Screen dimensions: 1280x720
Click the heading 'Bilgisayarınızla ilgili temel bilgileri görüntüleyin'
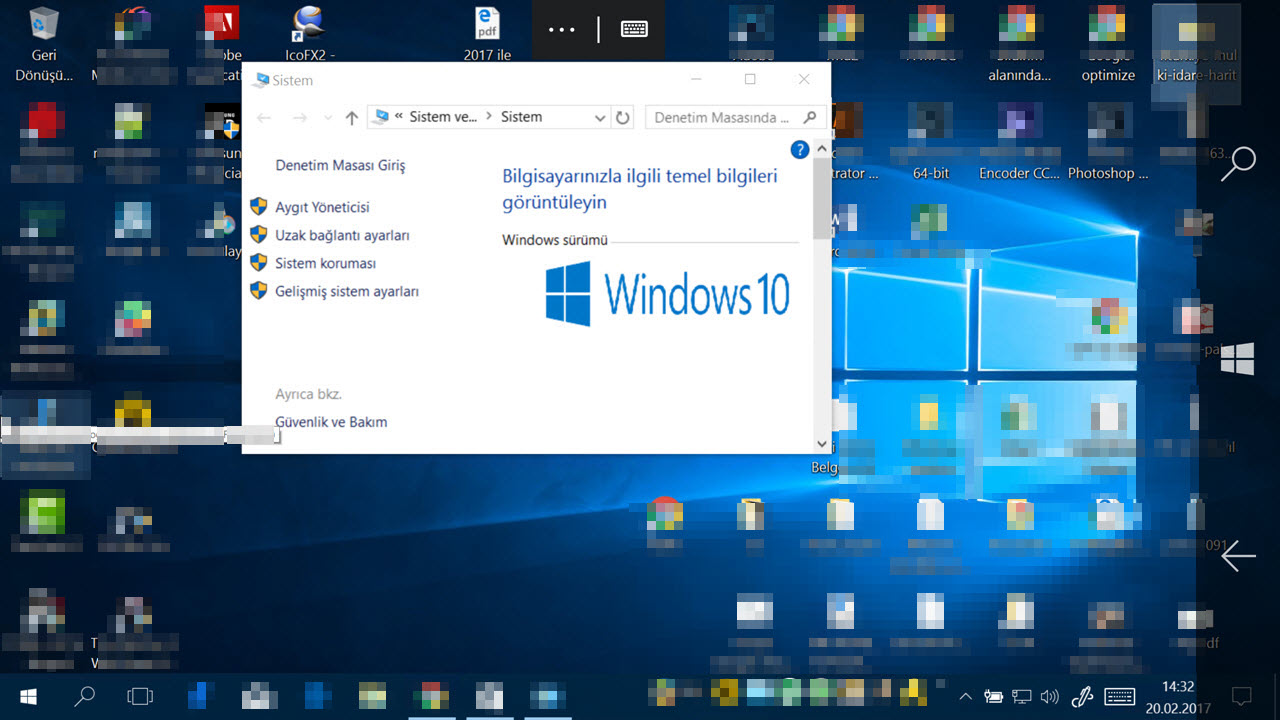640,189
